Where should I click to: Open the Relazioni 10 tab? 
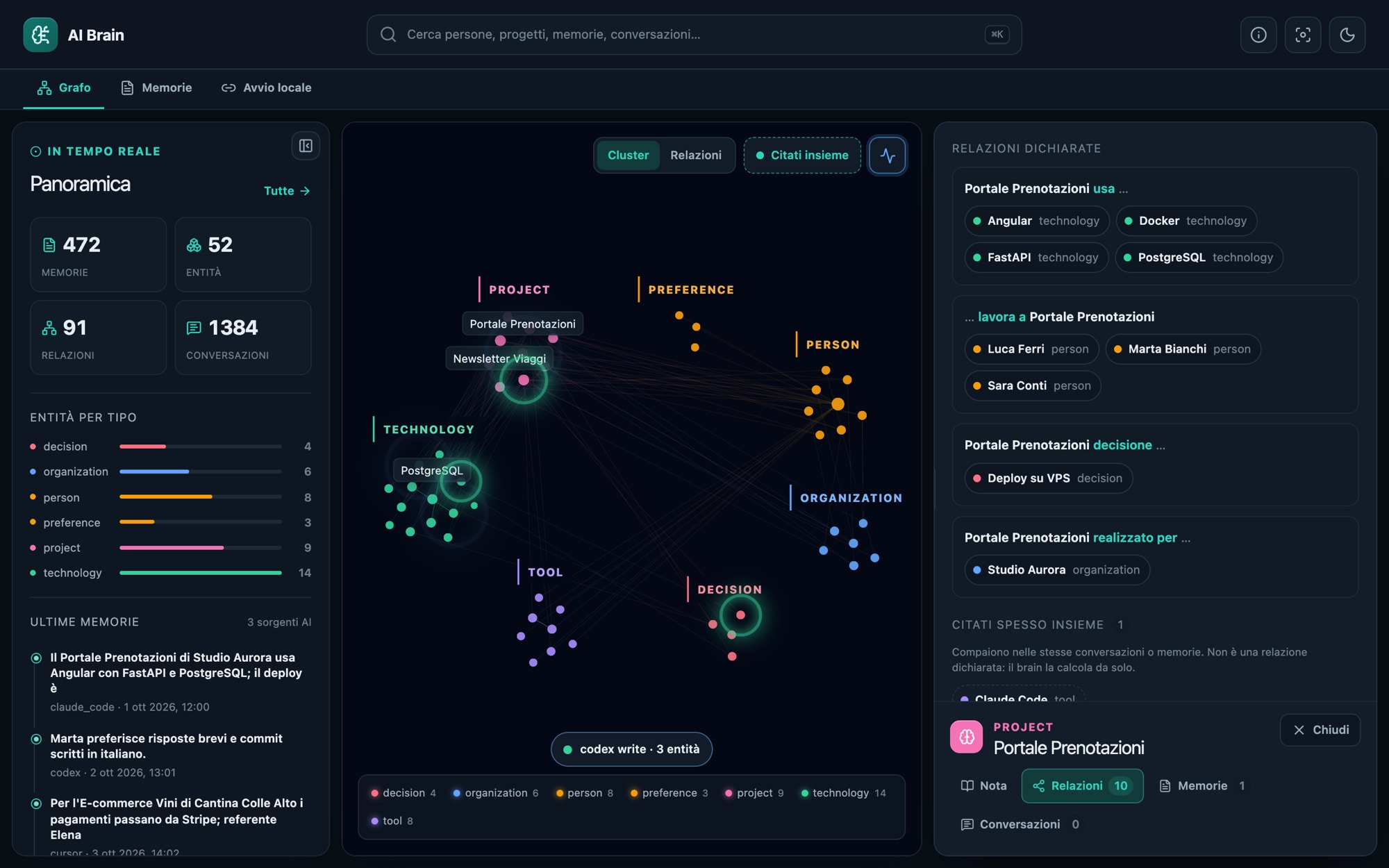click(1082, 785)
